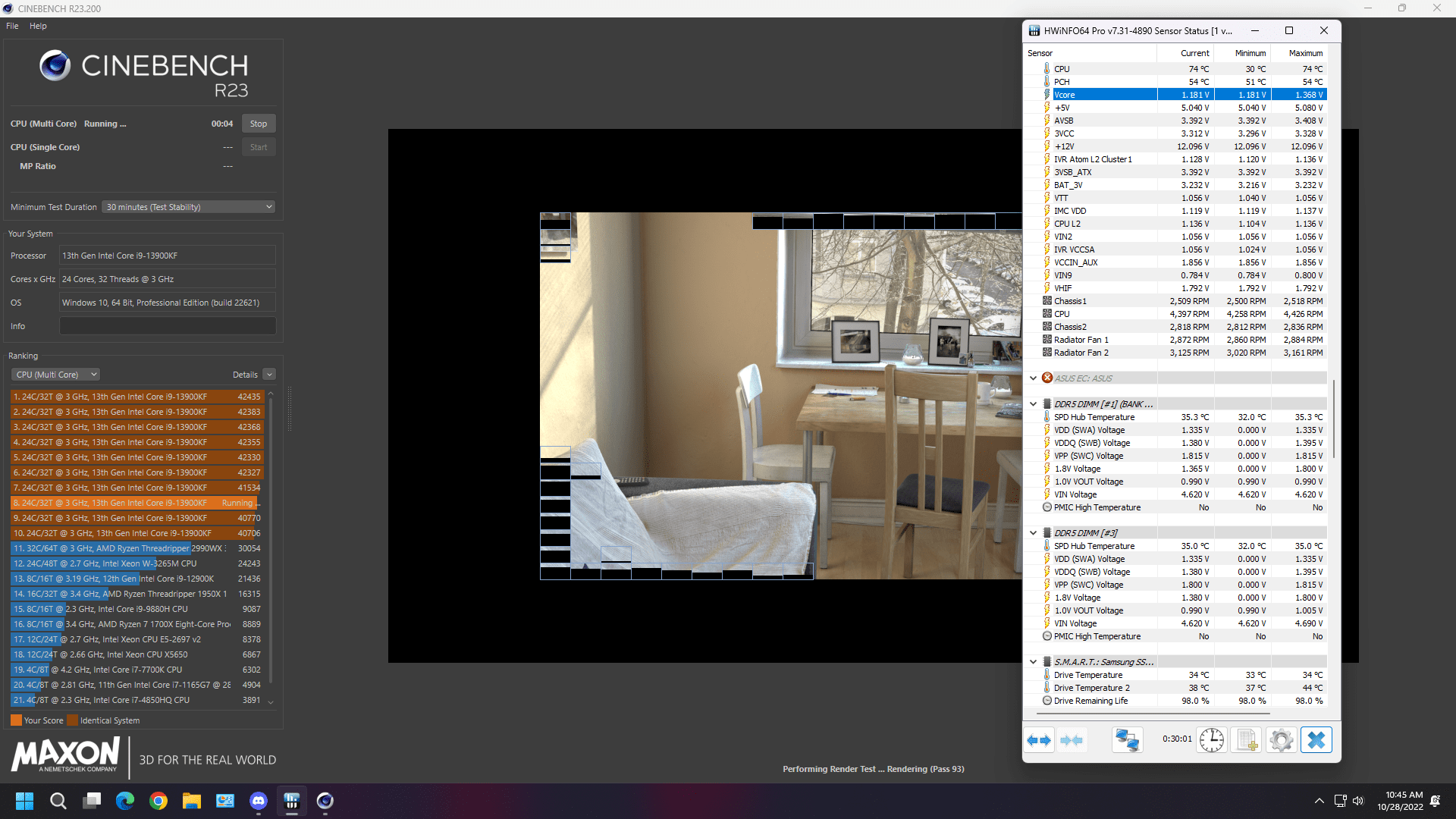Click the HWiNFO shrink layout arrows icon

tap(1072, 740)
